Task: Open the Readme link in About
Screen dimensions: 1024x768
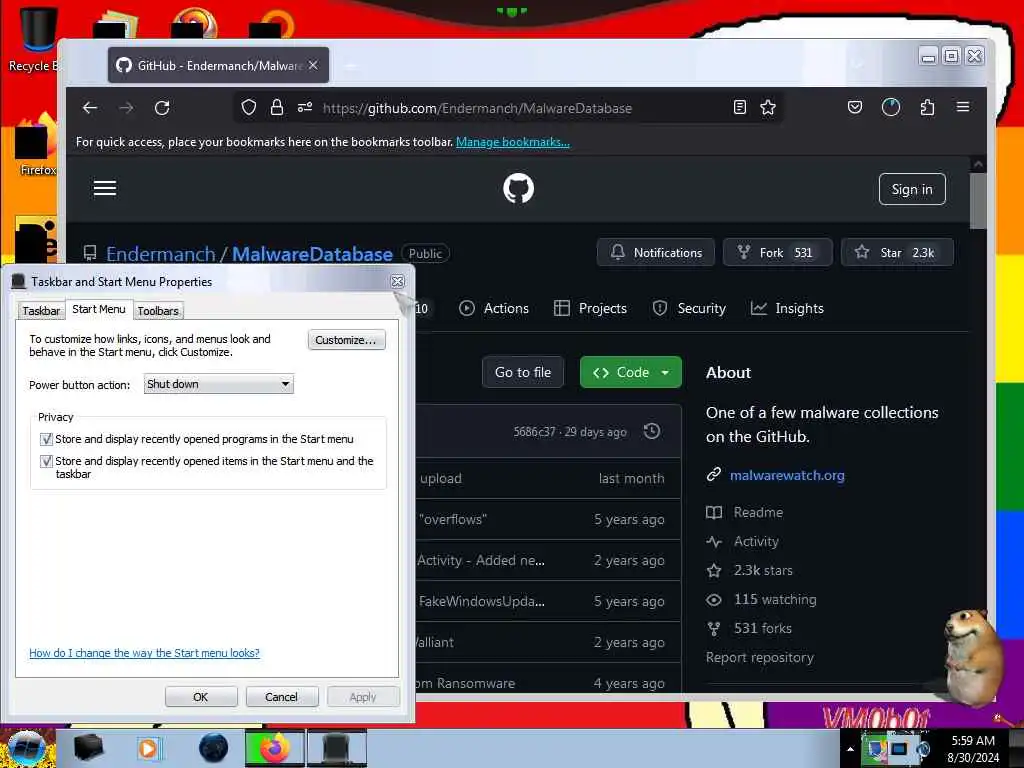Action: click(758, 513)
